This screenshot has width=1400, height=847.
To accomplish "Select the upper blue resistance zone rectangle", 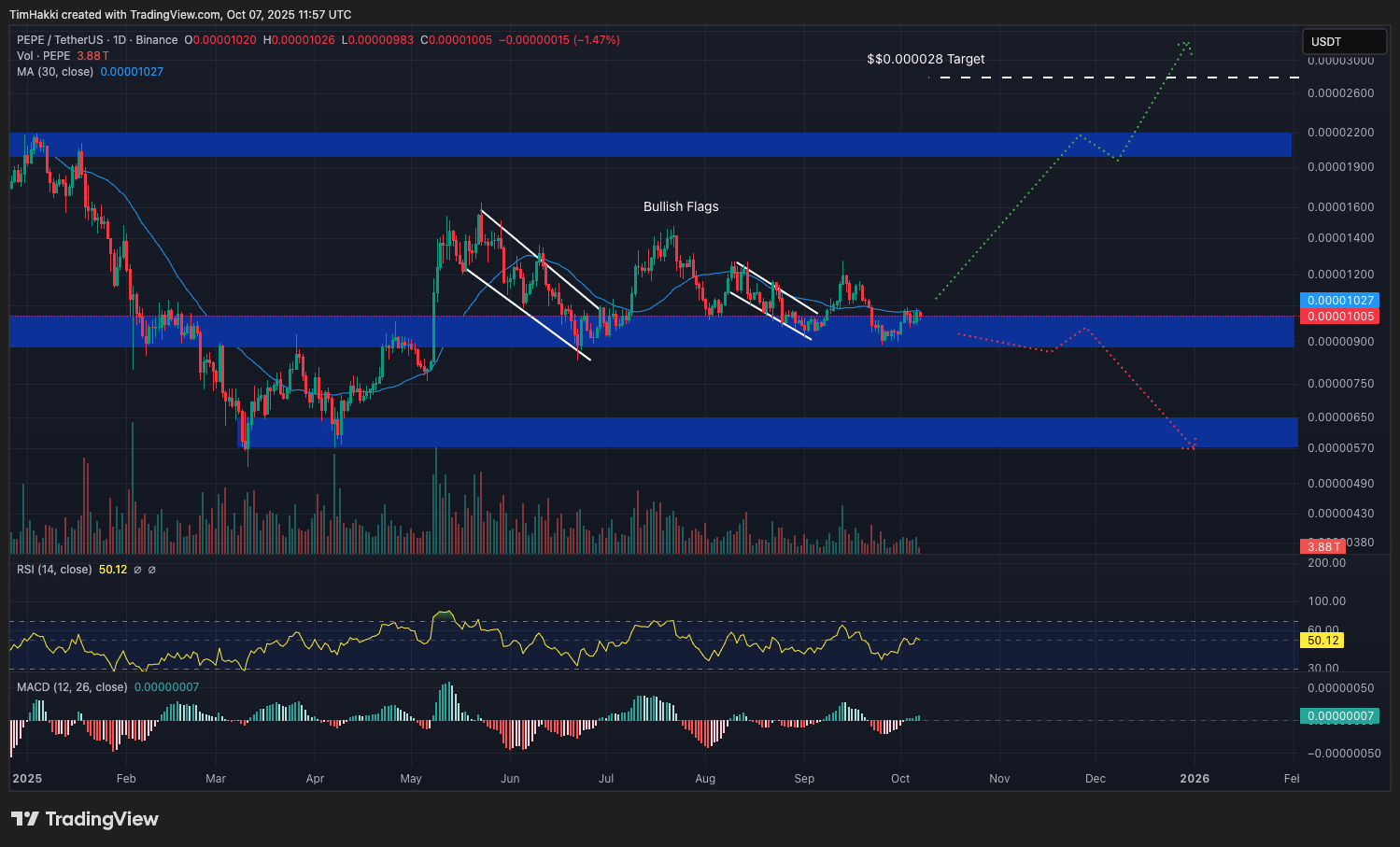I will [x=650, y=145].
